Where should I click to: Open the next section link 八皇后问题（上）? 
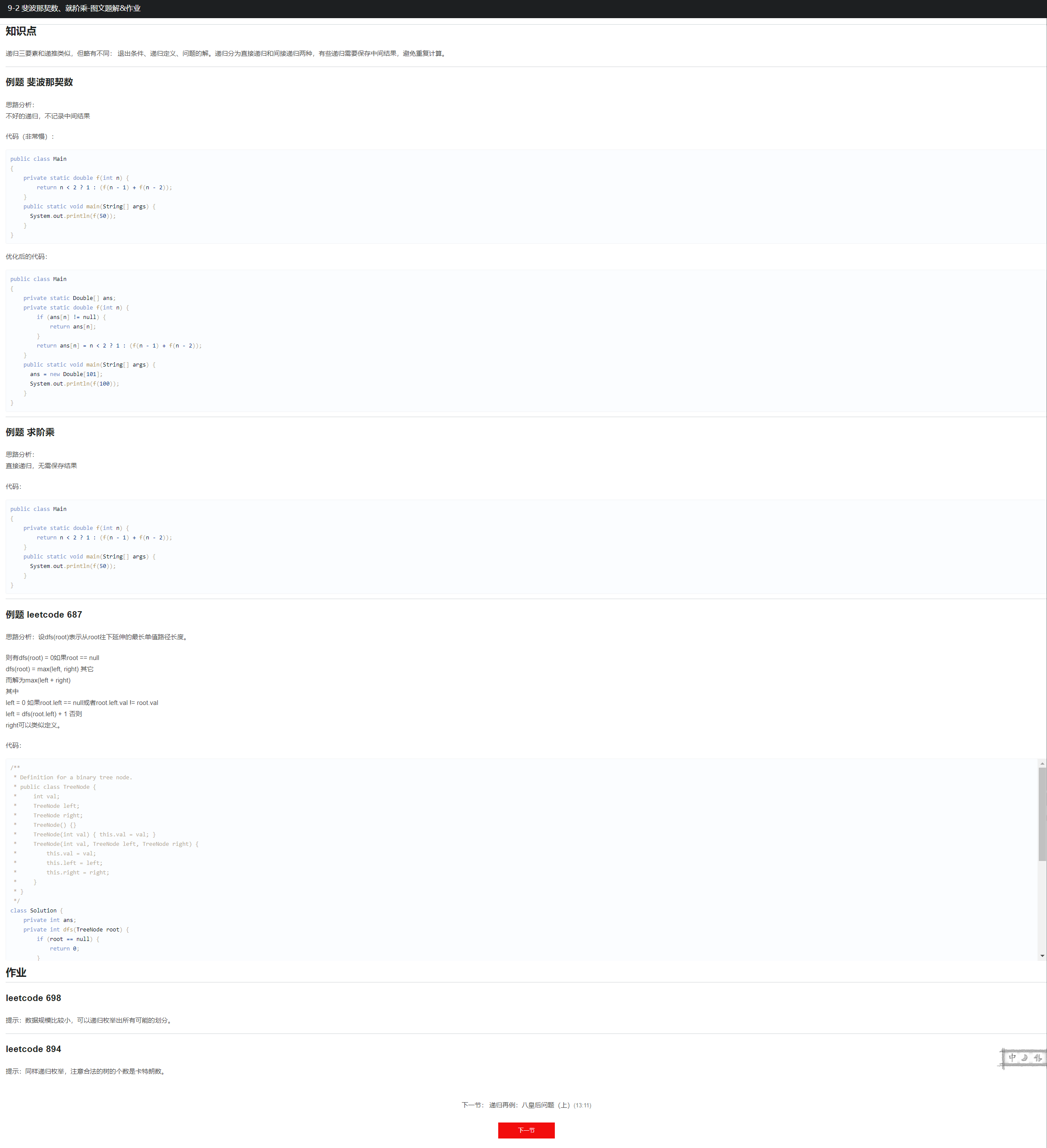tap(545, 1105)
